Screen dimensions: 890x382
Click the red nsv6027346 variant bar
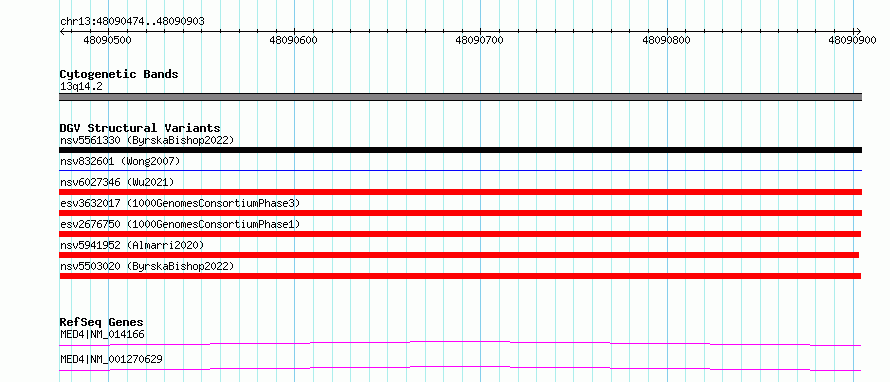tap(461, 192)
